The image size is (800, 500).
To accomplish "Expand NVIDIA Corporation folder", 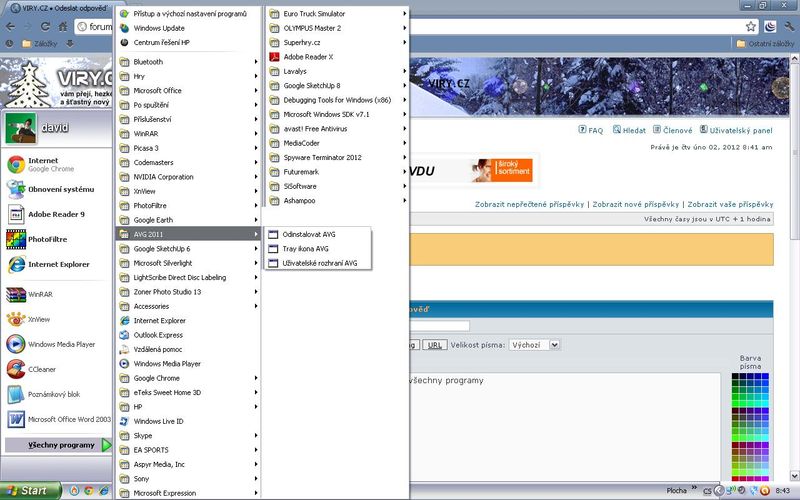I will [188, 177].
